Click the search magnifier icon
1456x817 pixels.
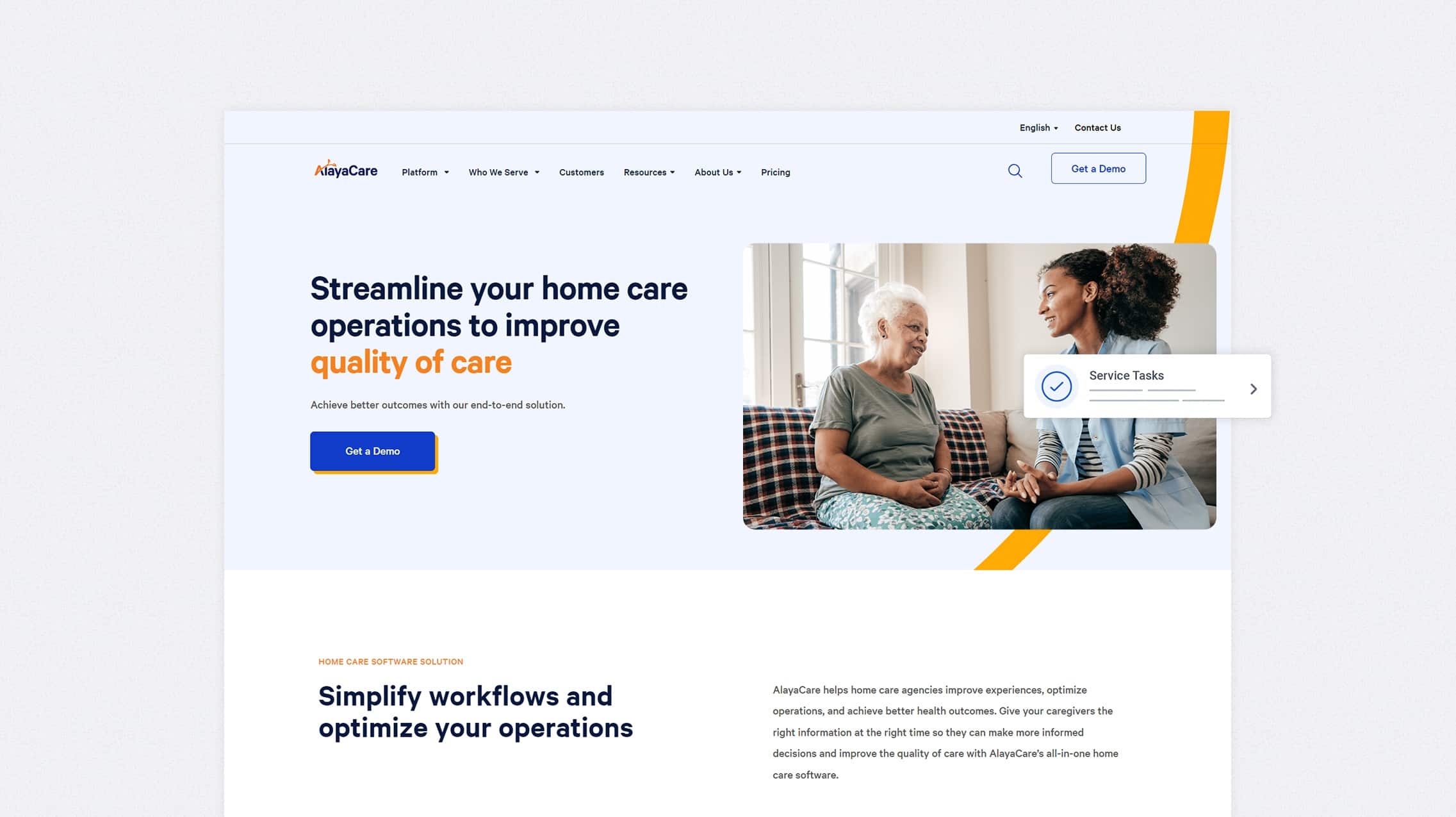[1015, 170]
